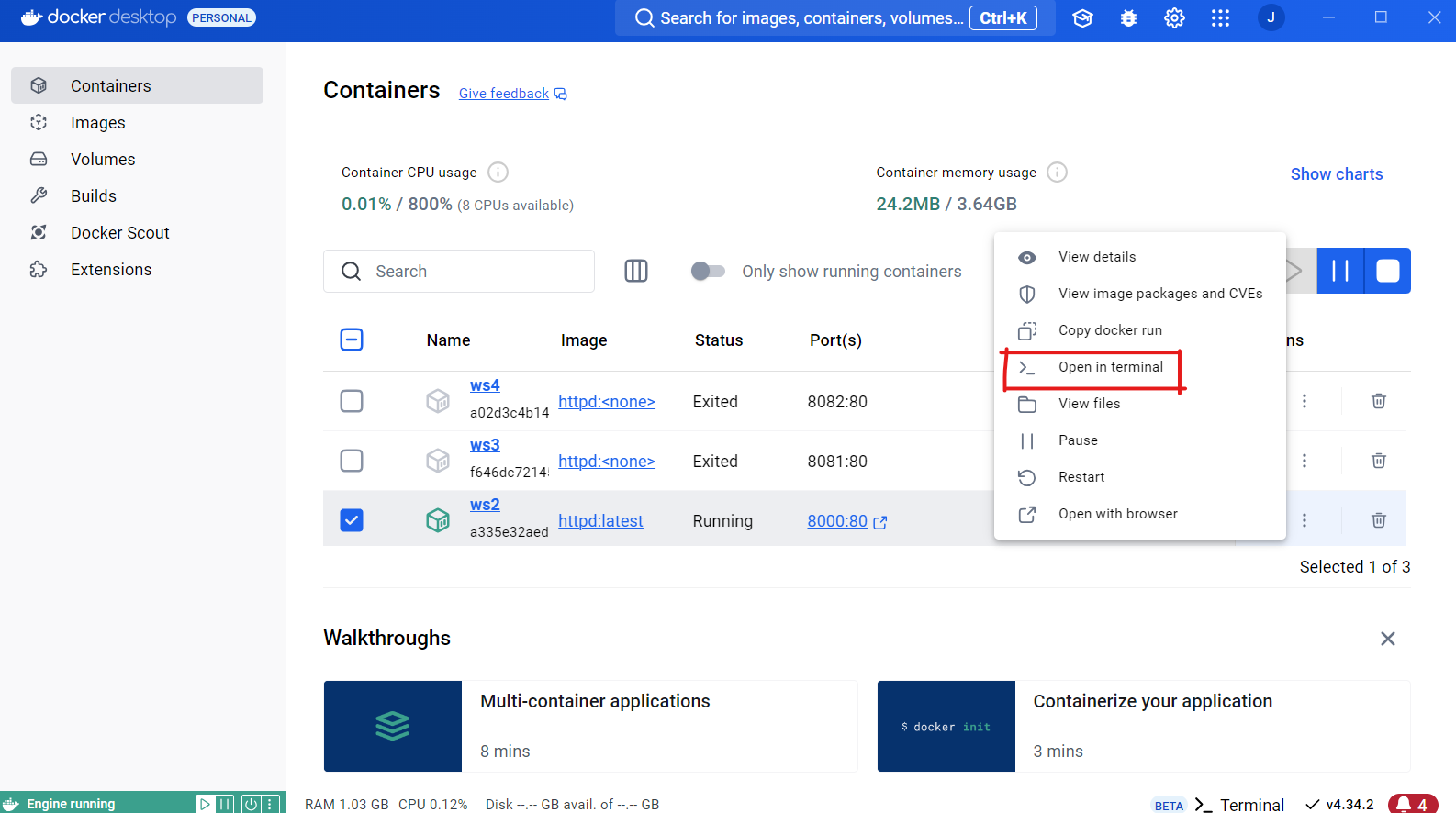Pause the engine with status bar pause icon
The width and height of the screenshot is (1456, 813).
pyautogui.click(x=226, y=804)
